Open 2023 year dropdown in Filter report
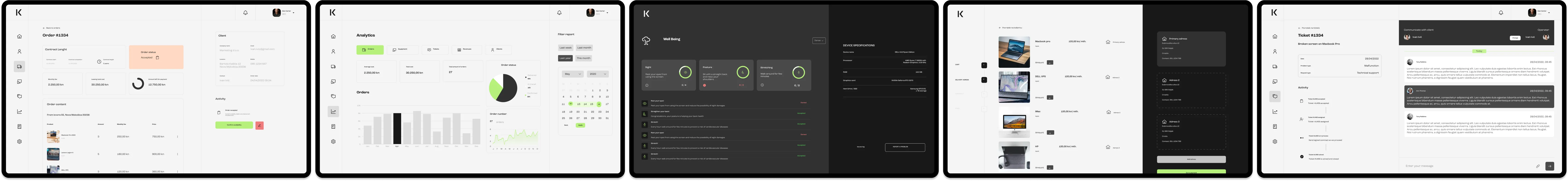Screen dimensions: 1568x181 point(598,74)
